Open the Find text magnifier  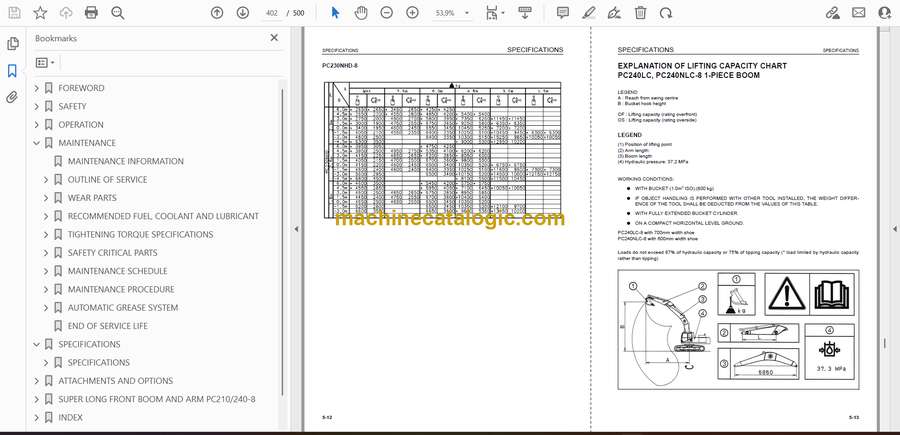(x=118, y=13)
